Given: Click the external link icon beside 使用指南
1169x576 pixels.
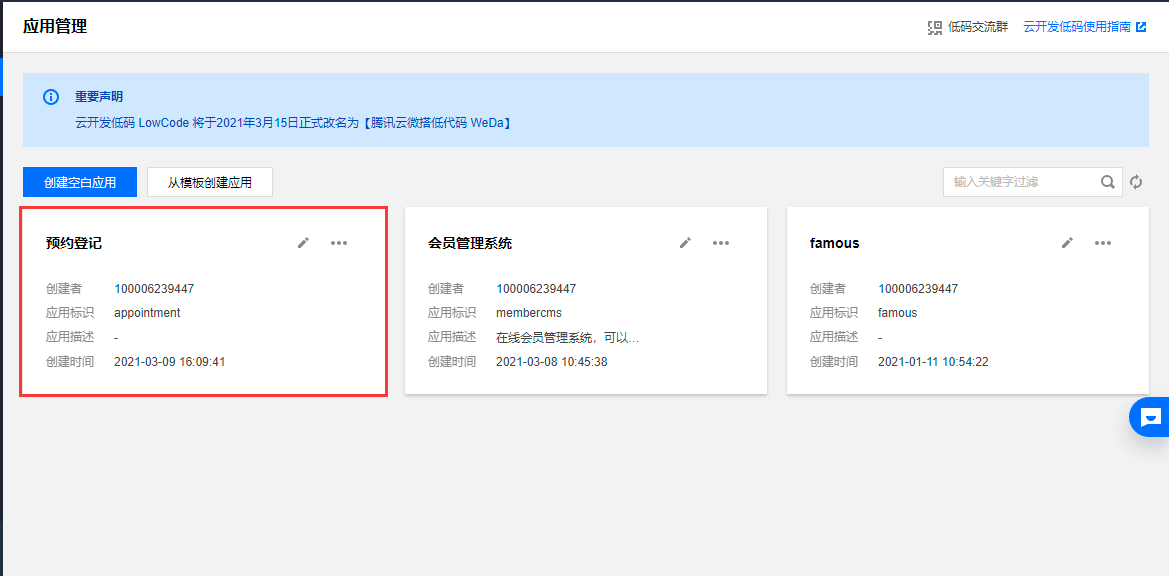Looking at the screenshot, I should click(1141, 28).
